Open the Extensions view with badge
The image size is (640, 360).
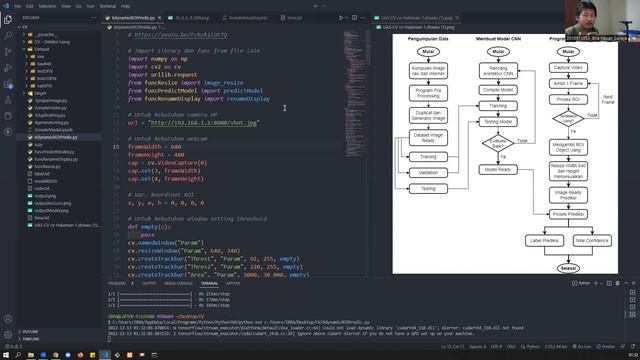pos(8,84)
